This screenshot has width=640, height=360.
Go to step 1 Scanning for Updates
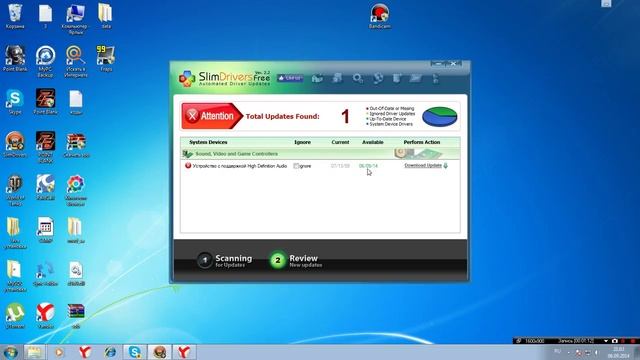(224, 260)
